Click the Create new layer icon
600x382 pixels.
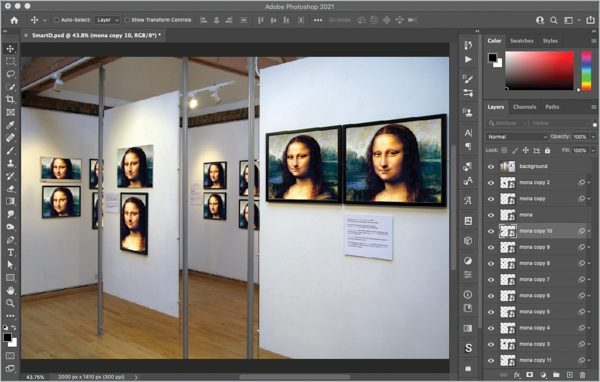coord(569,375)
